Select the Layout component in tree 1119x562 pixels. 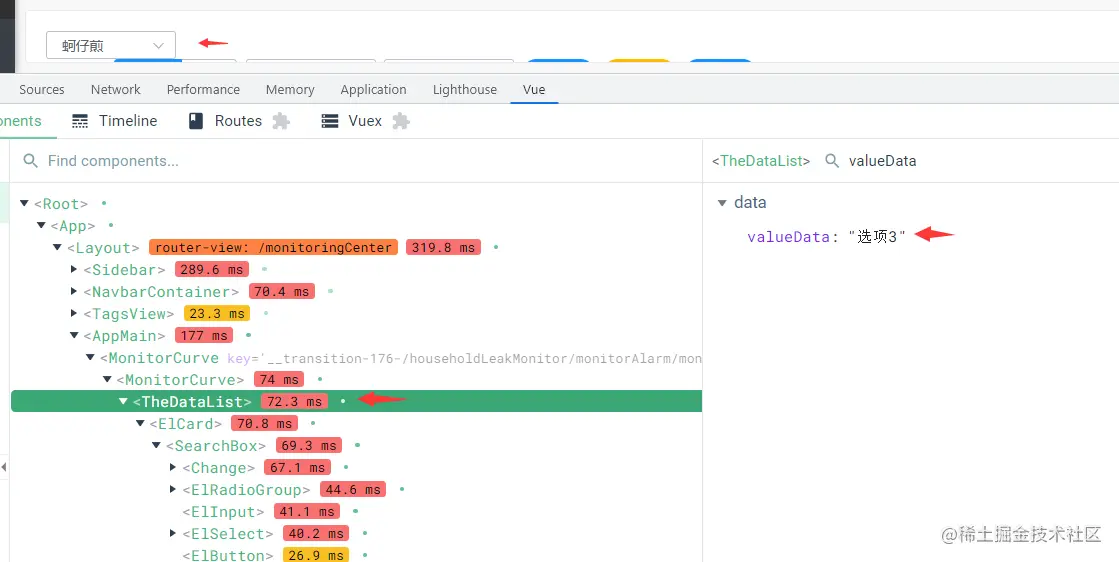(103, 247)
